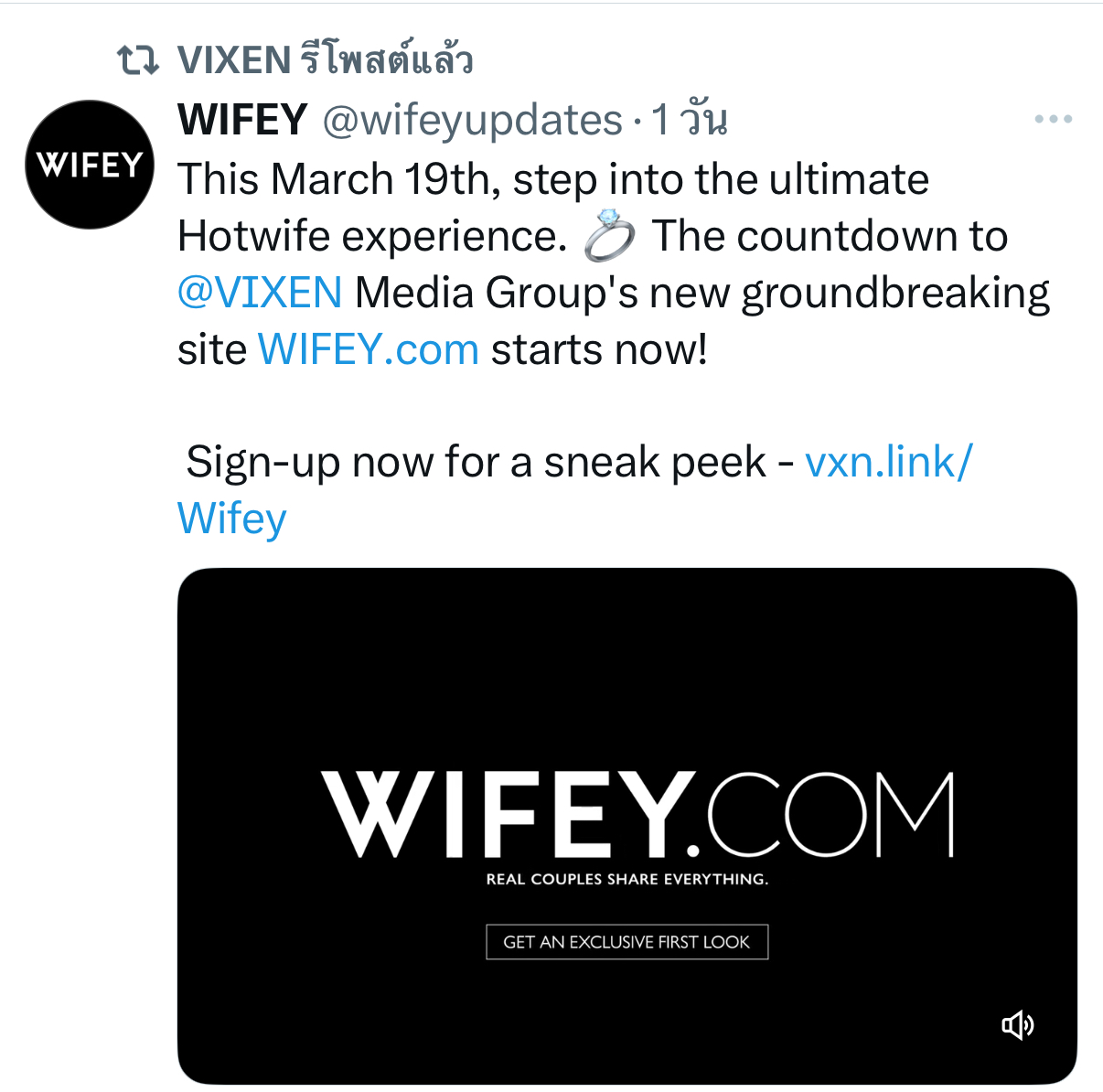1103x1092 pixels.
Task: Follow the @VIXEN mention link
Action: [260, 293]
